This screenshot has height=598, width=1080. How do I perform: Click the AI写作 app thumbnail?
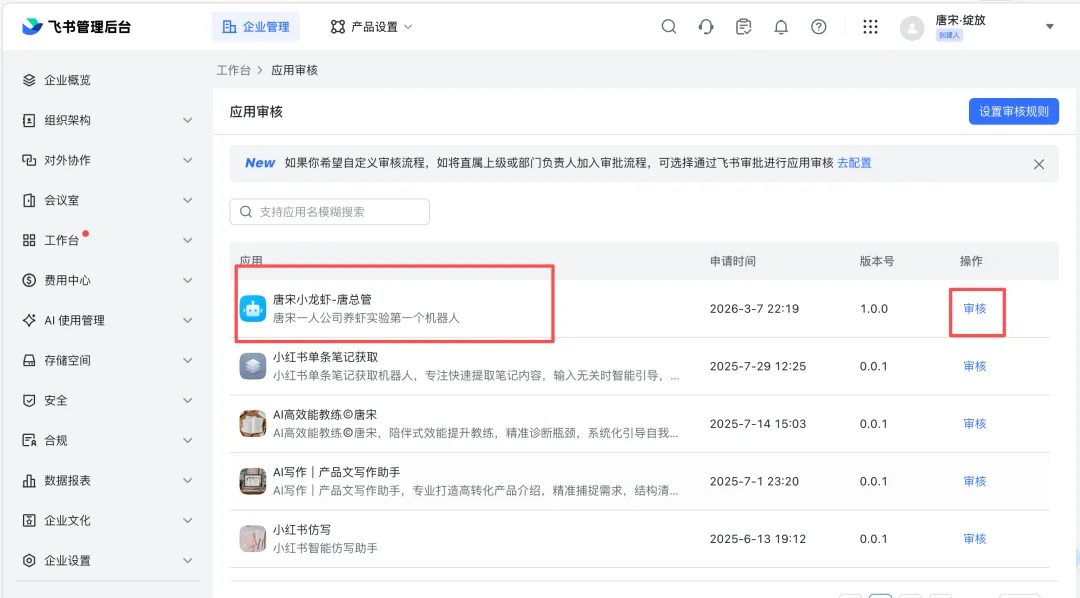click(x=253, y=481)
